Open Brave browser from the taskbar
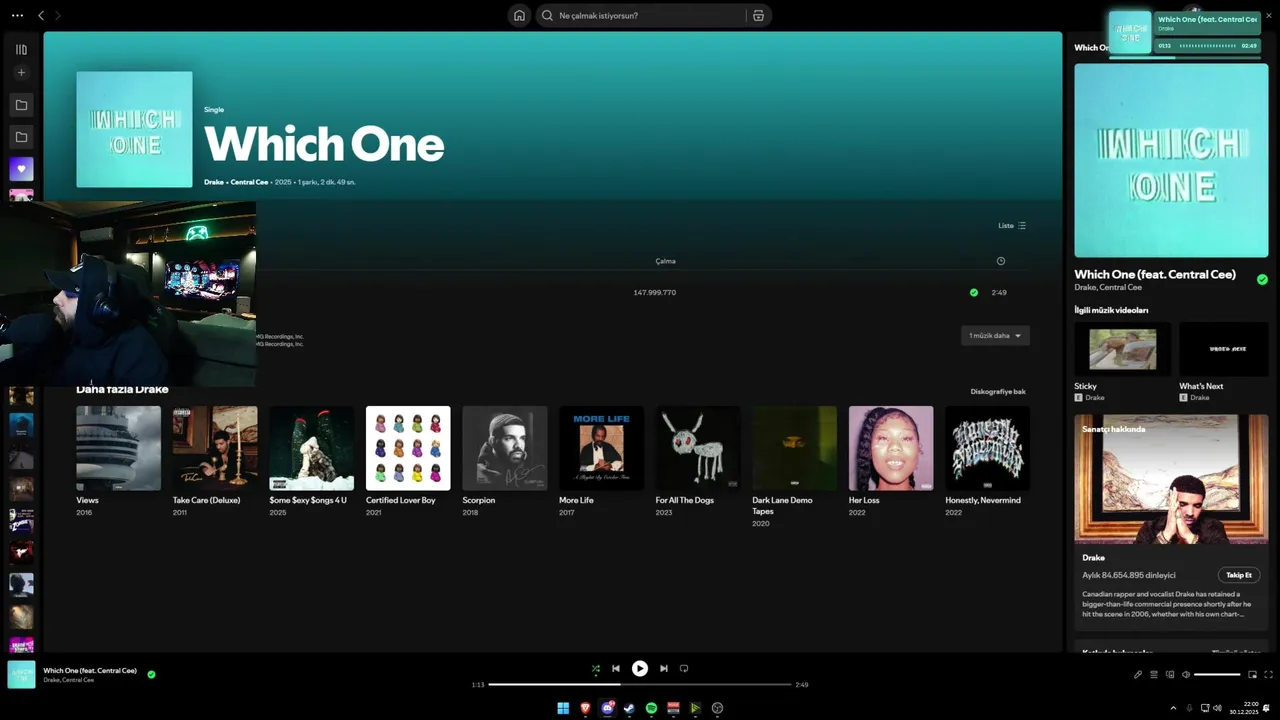Screen dimensions: 1280x720 tap(585, 708)
